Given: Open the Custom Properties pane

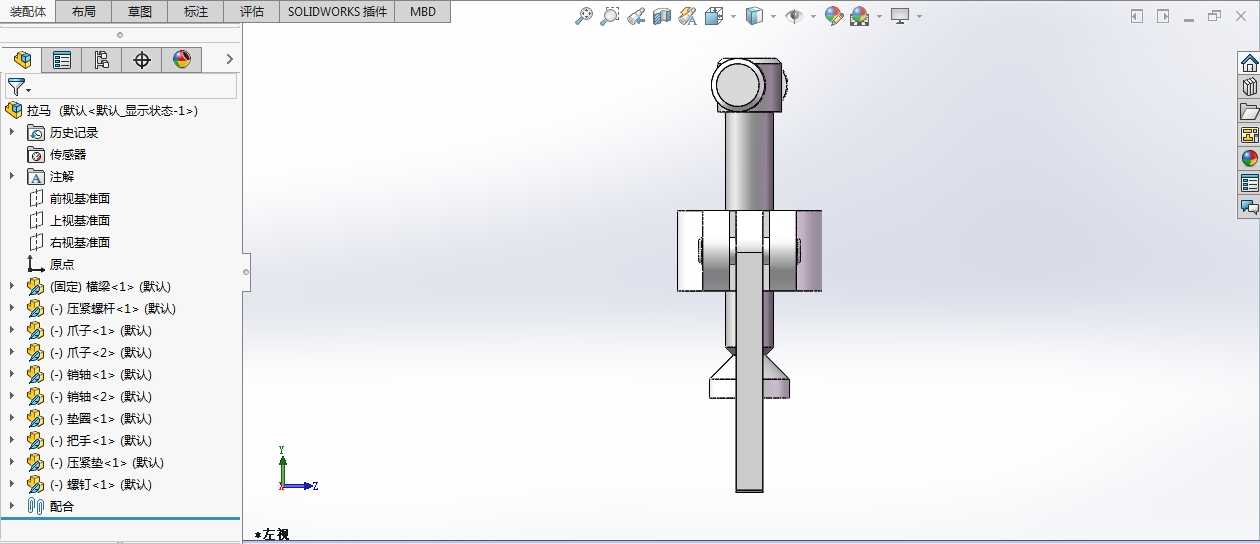Looking at the screenshot, I should (1249, 183).
